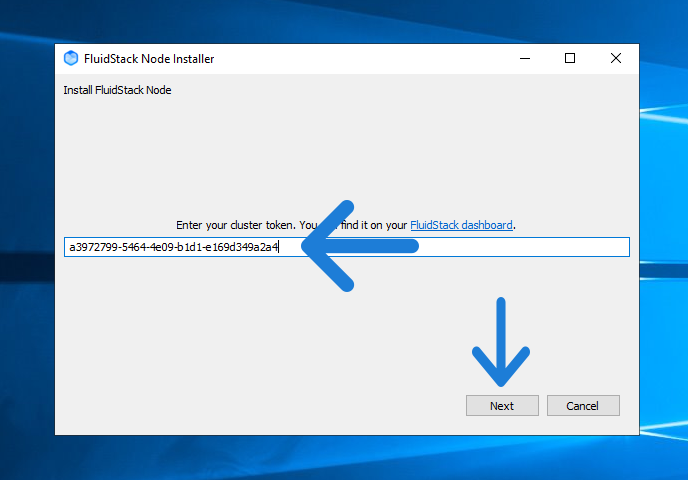Click the 'Install FluidStack Node' heading text
The image size is (688, 480).
coord(117,90)
